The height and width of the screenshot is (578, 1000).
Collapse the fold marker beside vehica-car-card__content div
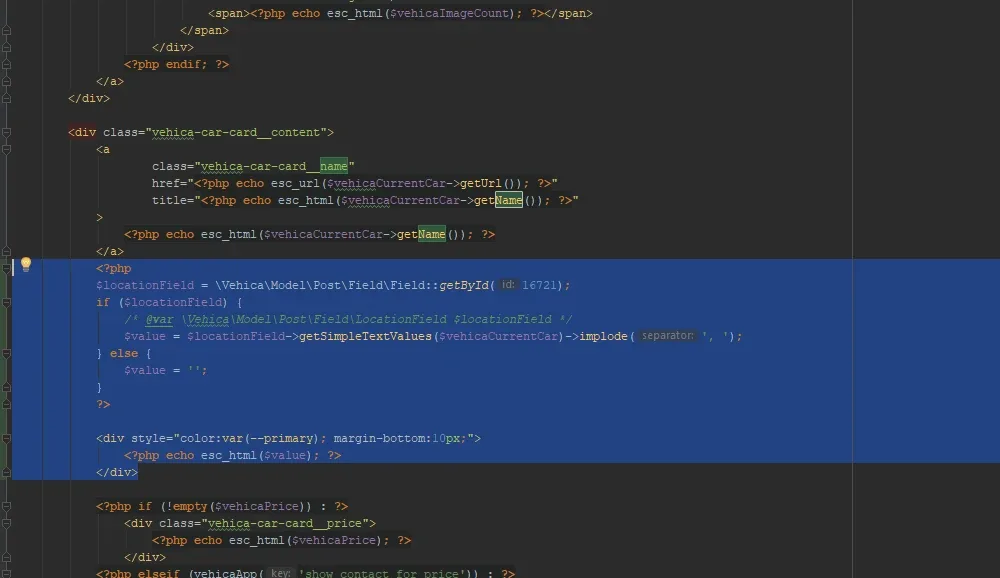pos(6,132)
